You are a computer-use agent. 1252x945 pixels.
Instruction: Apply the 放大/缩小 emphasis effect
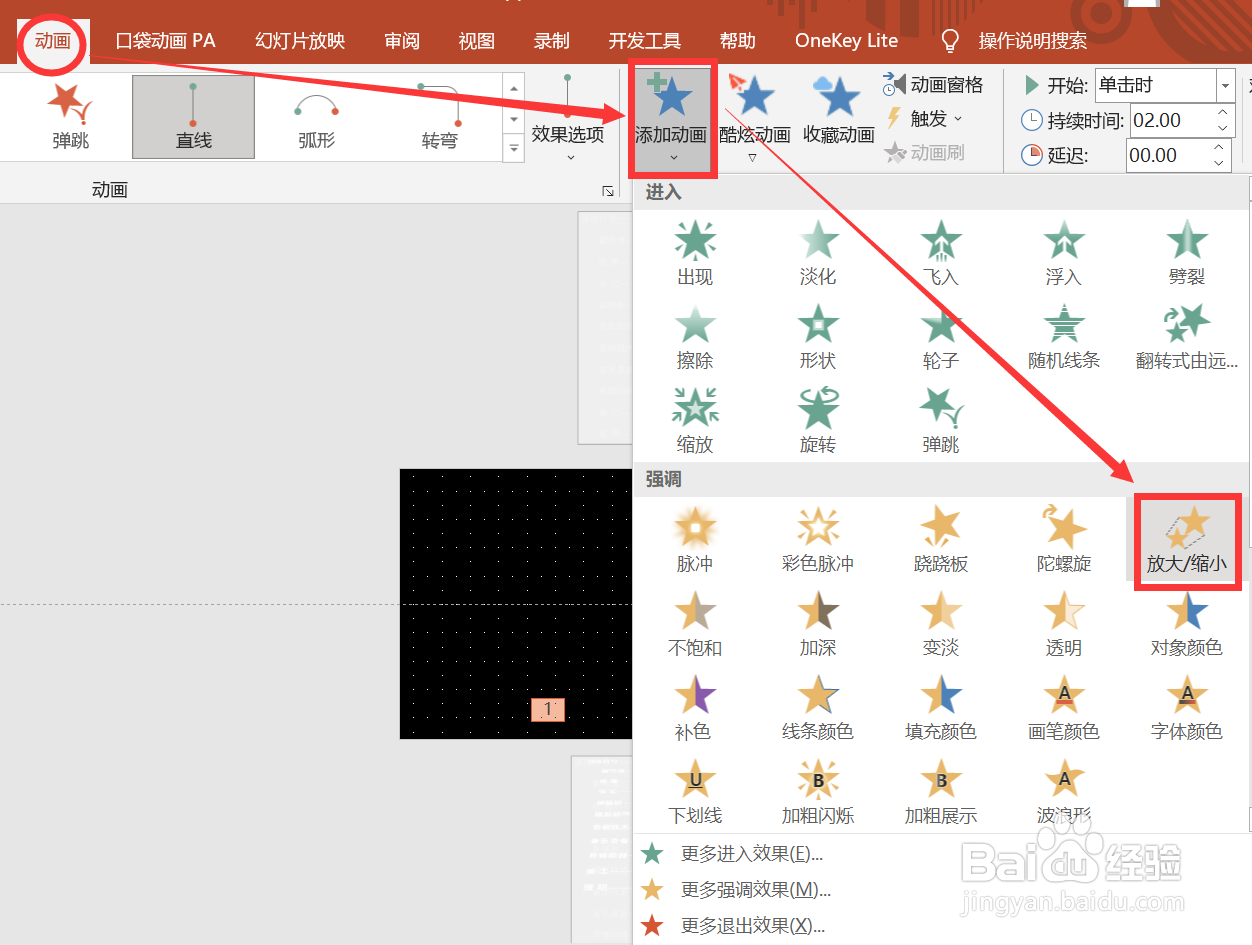tap(1187, 541)
